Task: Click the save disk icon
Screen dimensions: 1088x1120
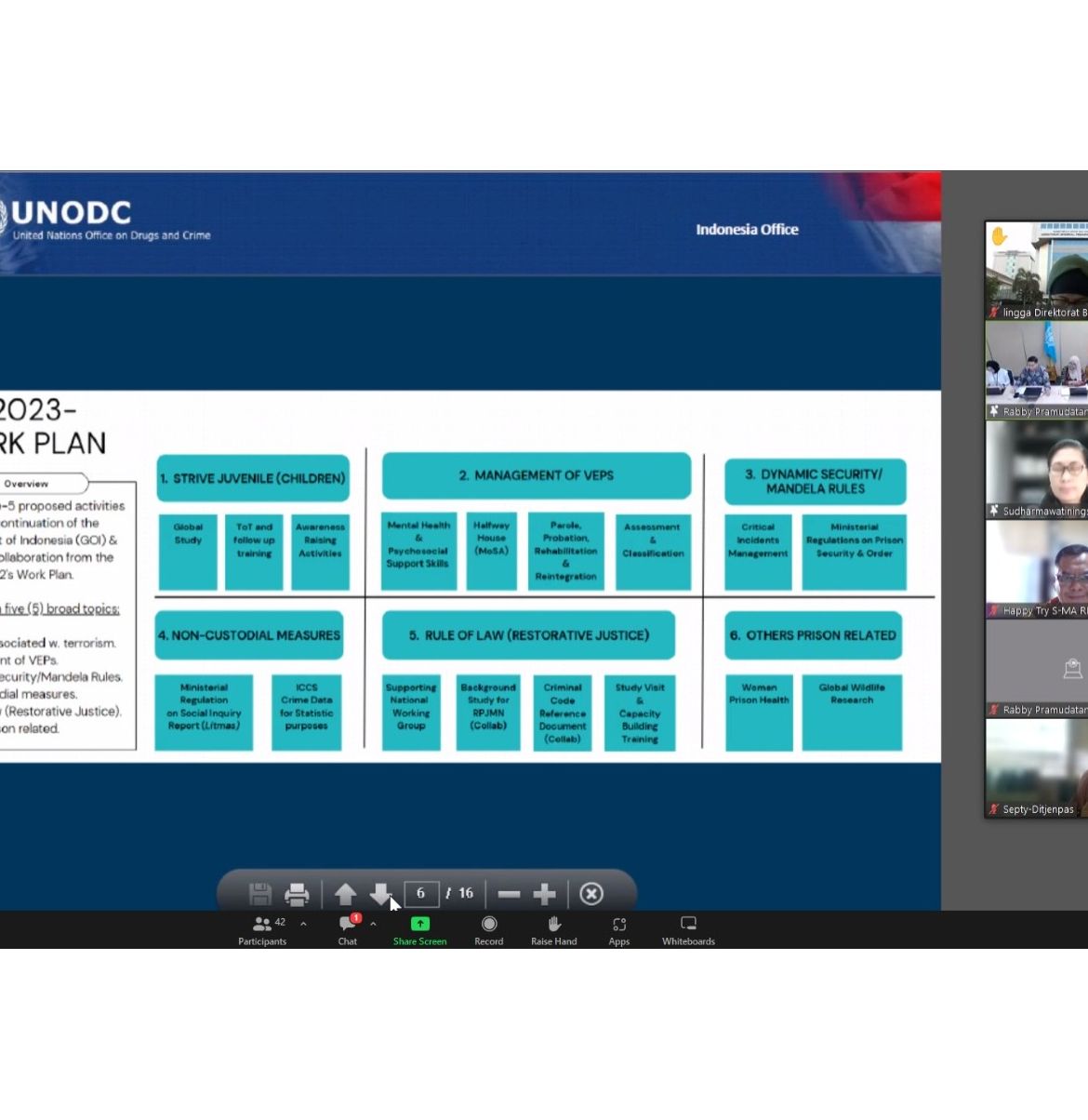Action: 260,895
